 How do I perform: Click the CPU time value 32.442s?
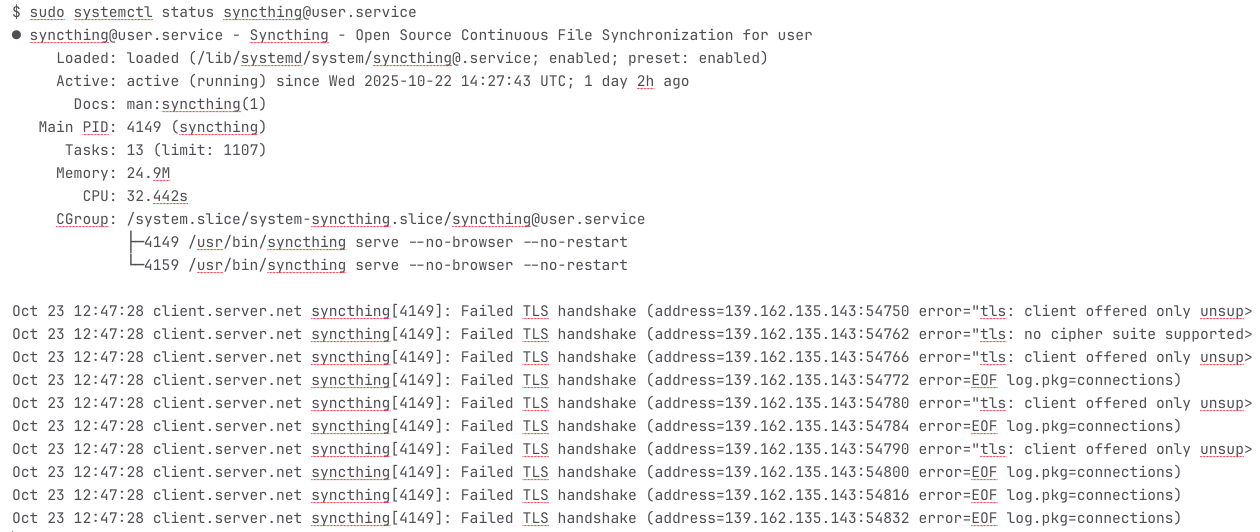(157, 196)
